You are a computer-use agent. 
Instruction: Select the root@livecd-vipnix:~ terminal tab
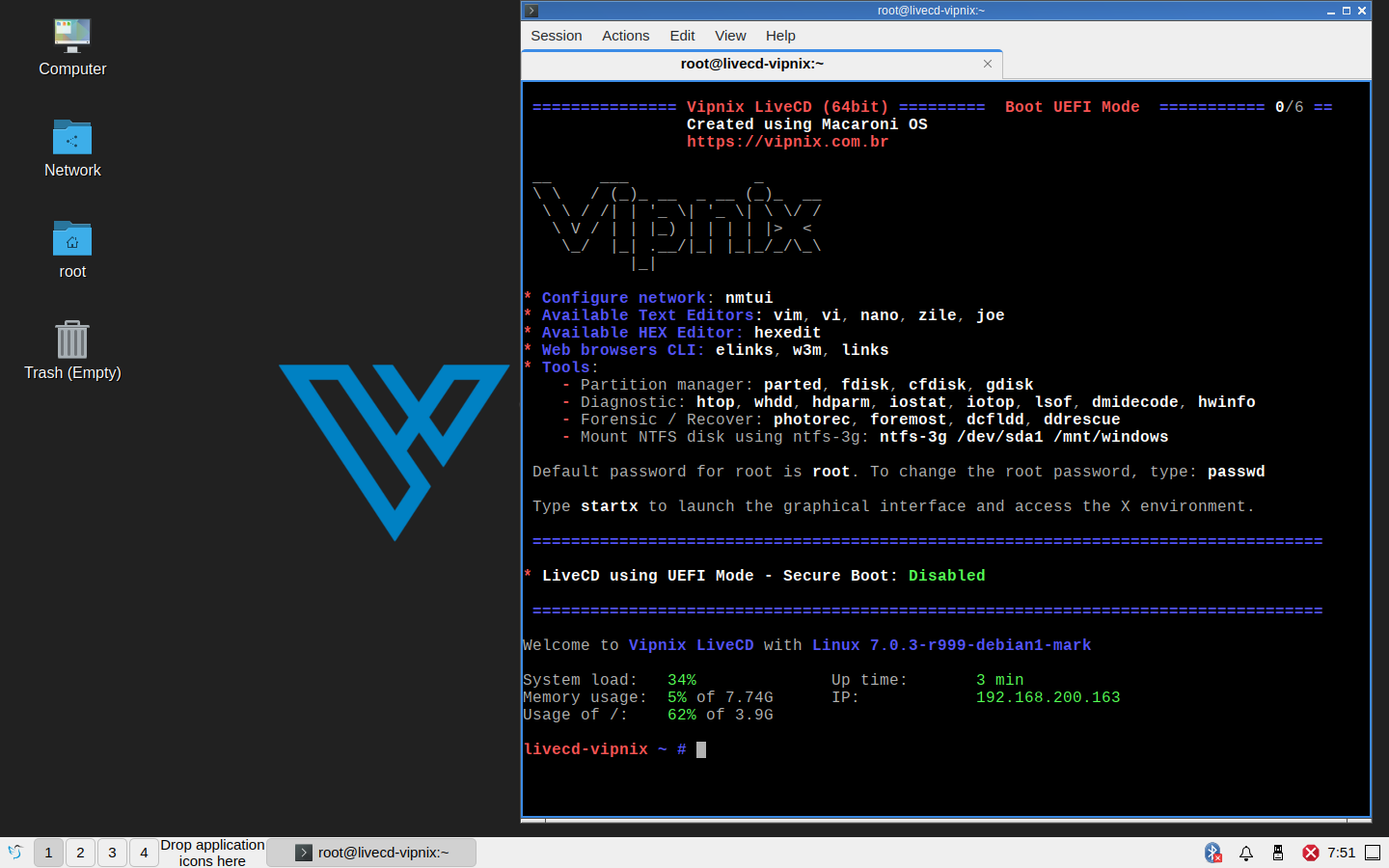coord(762,64)
